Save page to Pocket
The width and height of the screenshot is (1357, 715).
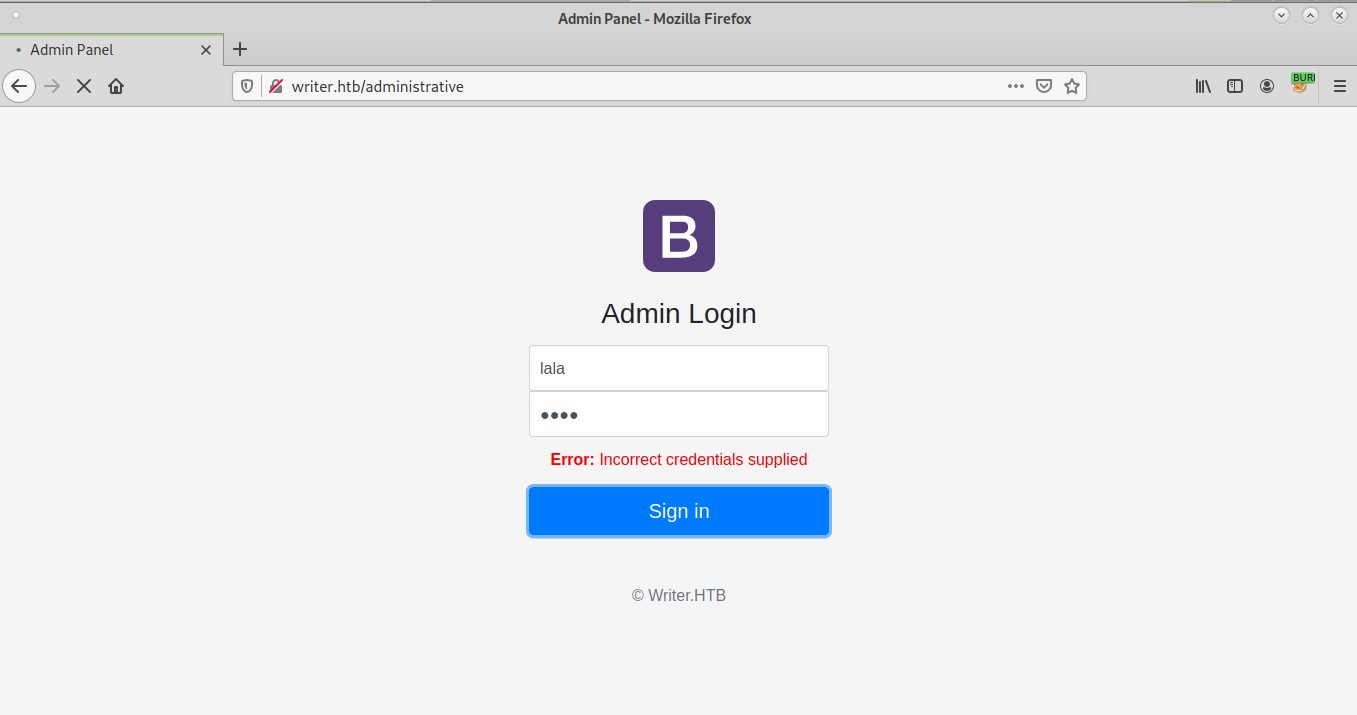(1043, 86)
